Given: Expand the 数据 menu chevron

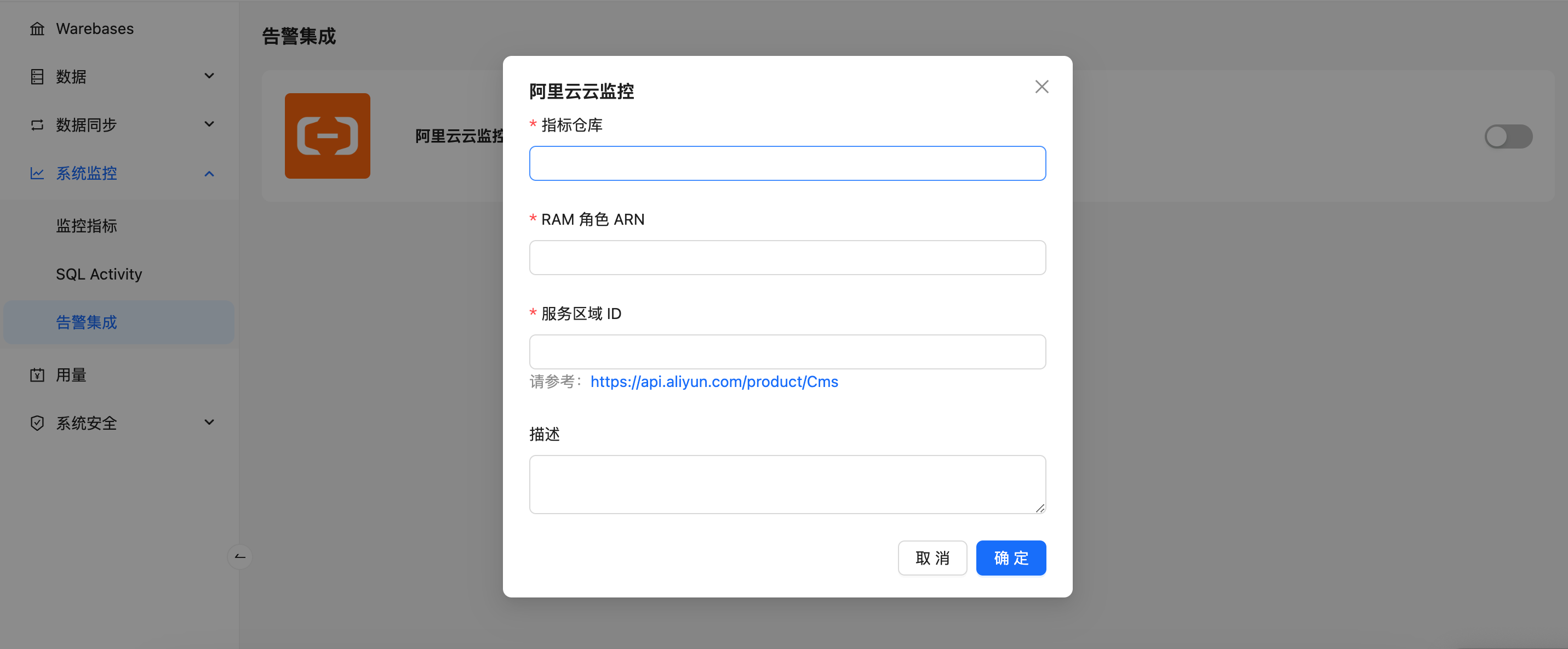Looking at the screenshot, I should [x=209, y=76].
